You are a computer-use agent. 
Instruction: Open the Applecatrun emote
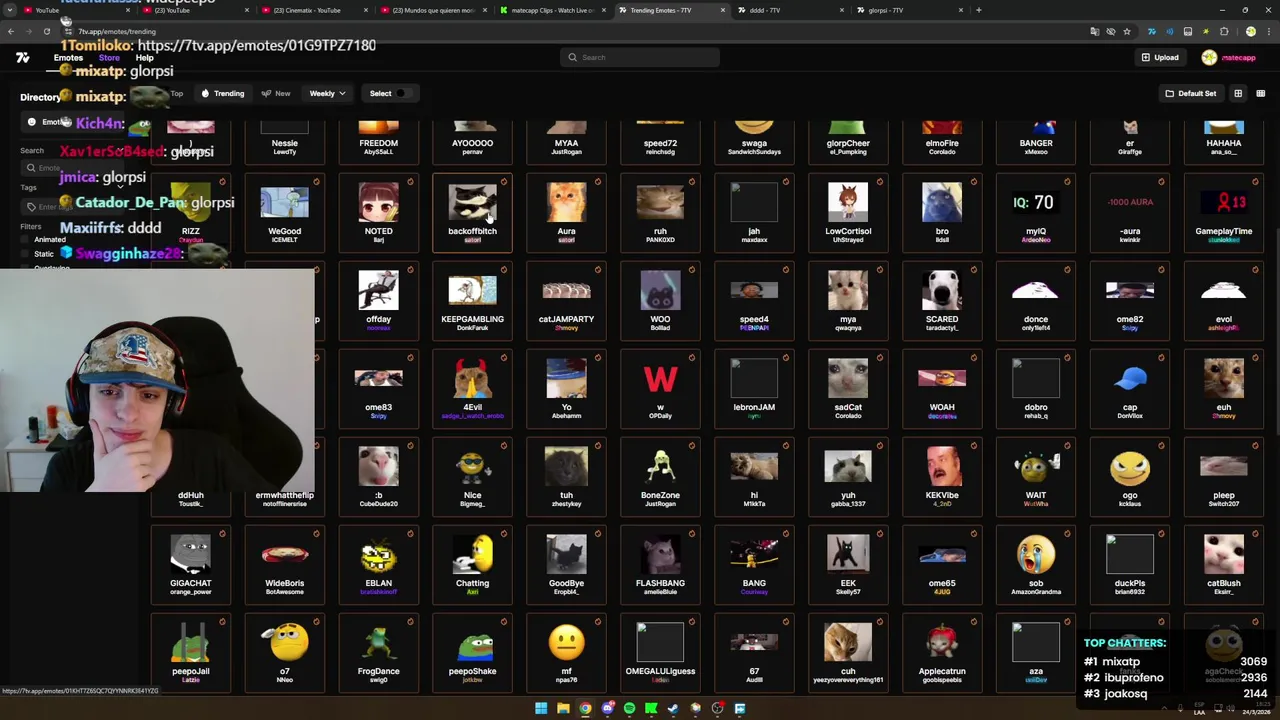point(942,652)
